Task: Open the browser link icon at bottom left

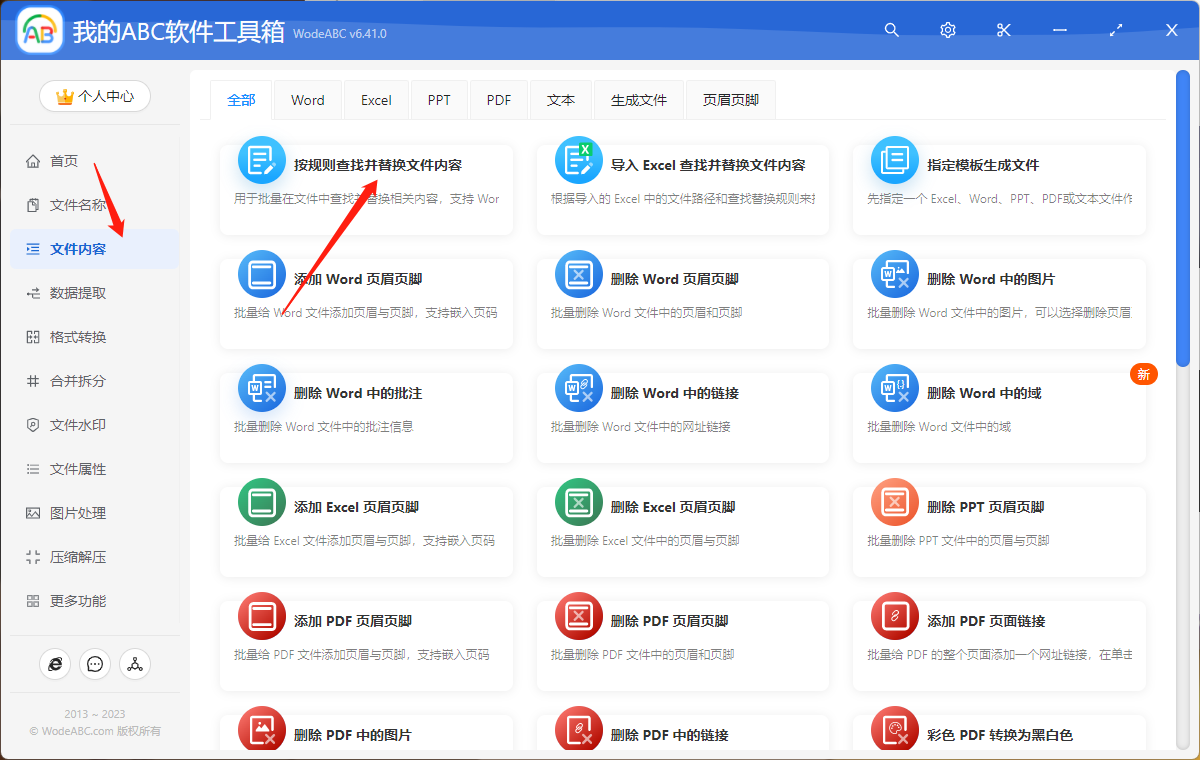Action: tap(55, 664)
